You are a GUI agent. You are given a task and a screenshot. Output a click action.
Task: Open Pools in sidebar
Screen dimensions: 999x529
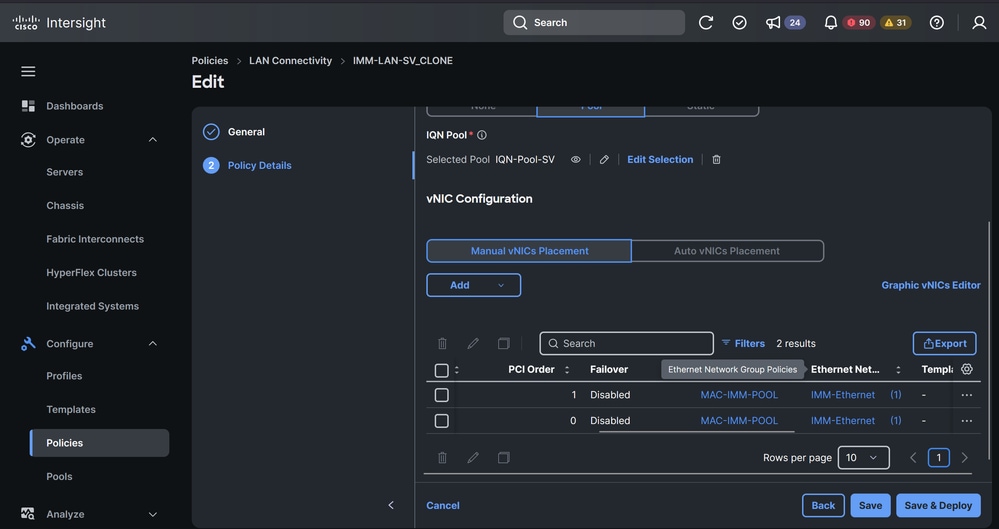click(x=59, y=477)
